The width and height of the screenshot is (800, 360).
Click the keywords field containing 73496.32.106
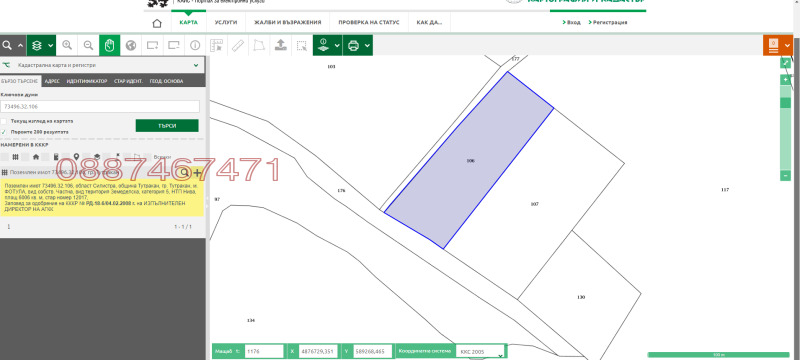[x=100, y=107]
